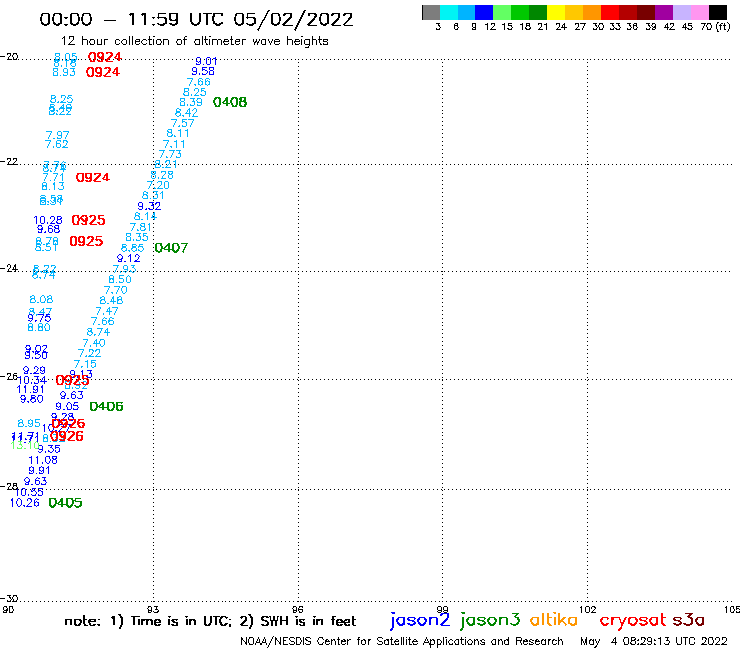Select wave height value "9.05"
This screenshot has height=650, width=740.
(x=67, y=406)
